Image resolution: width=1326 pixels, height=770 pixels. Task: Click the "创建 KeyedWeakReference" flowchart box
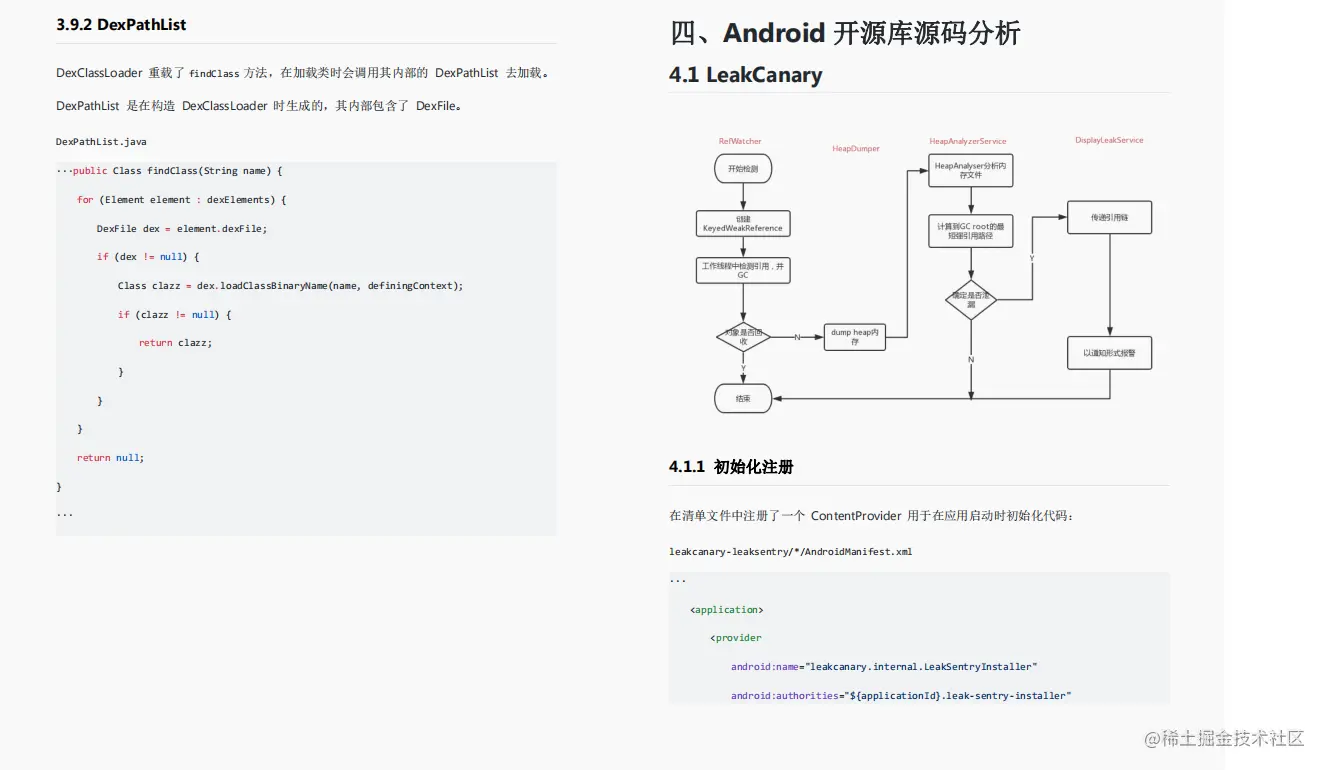743,224
